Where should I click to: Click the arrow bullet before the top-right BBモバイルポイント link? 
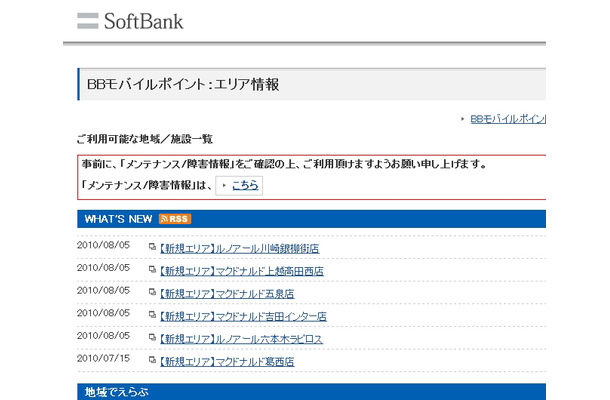(462, 119)
